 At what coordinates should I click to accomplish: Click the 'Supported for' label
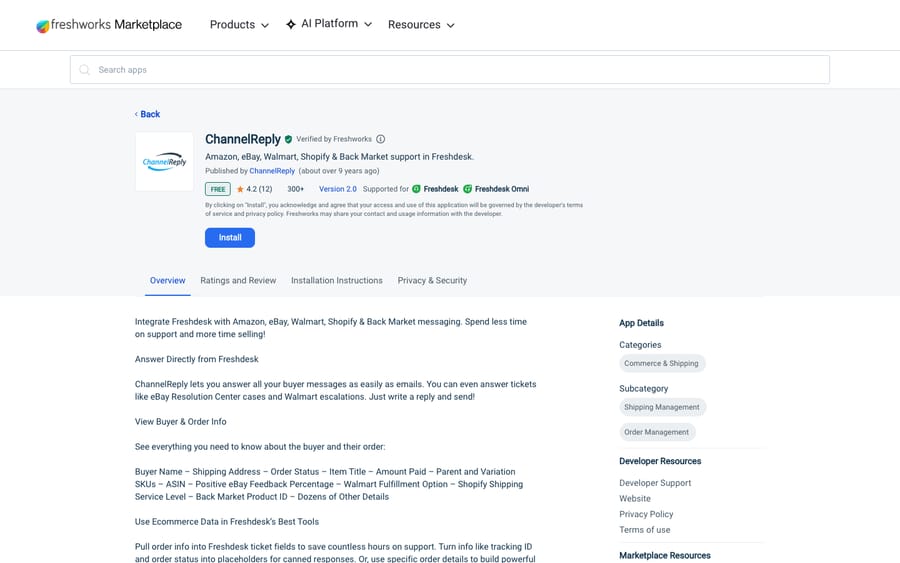click(386, 189)
